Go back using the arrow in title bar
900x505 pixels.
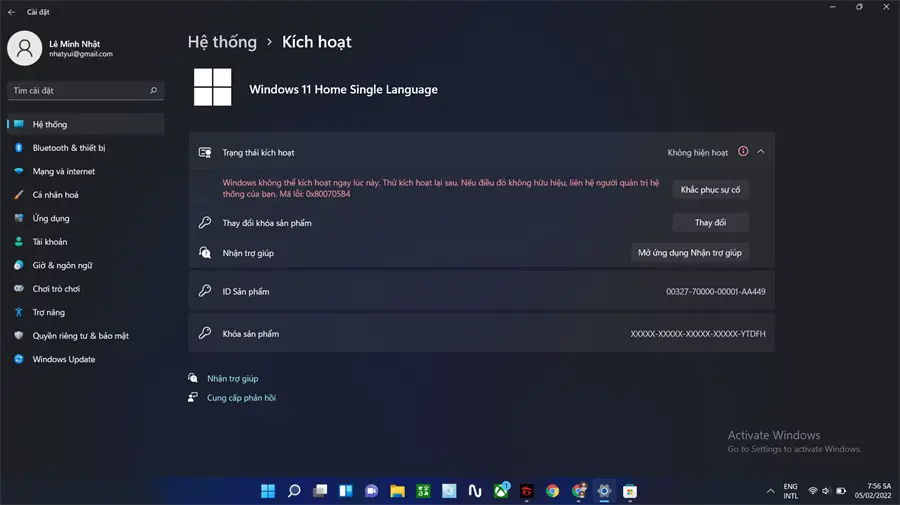click(11, 11)
